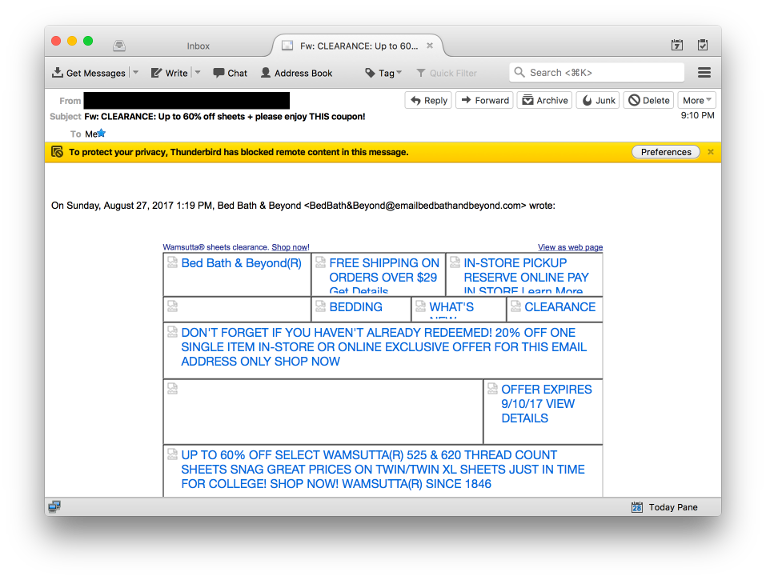Open the Tag dropdown
766x580 pixels.
(383, 73)
